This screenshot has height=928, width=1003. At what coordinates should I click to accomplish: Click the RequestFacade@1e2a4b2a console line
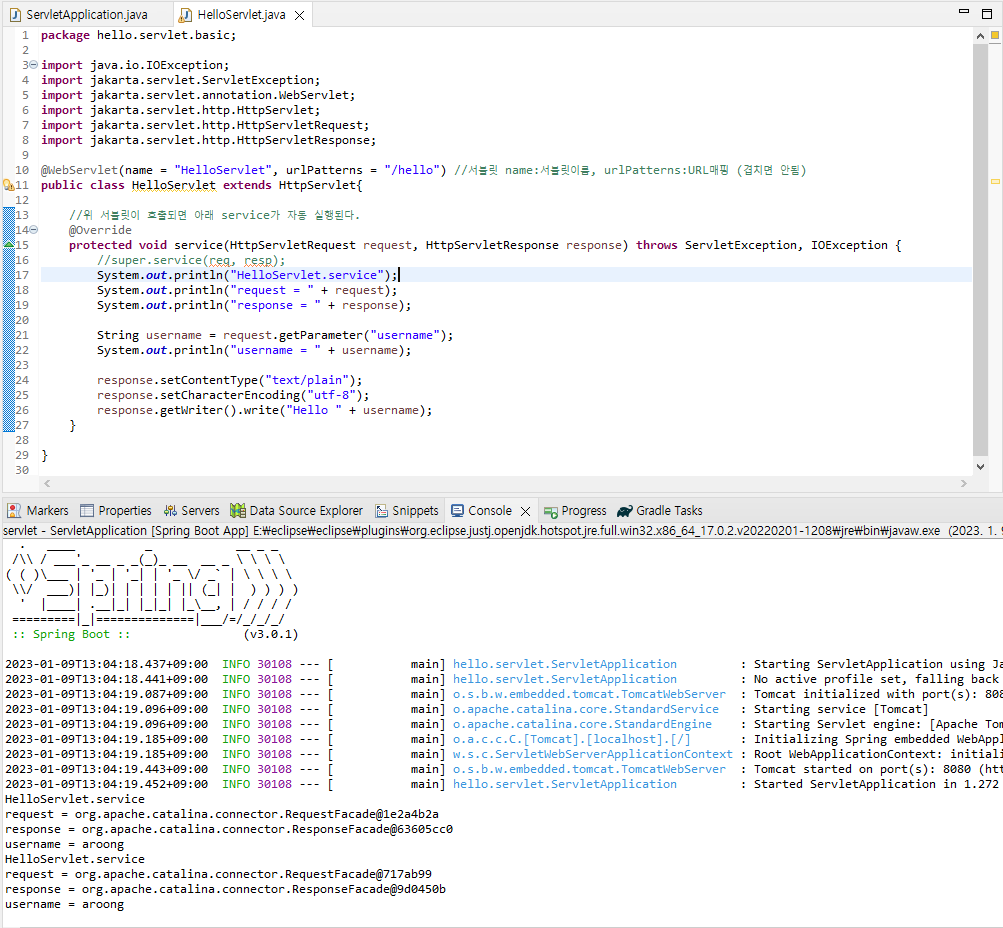[222, 814]
